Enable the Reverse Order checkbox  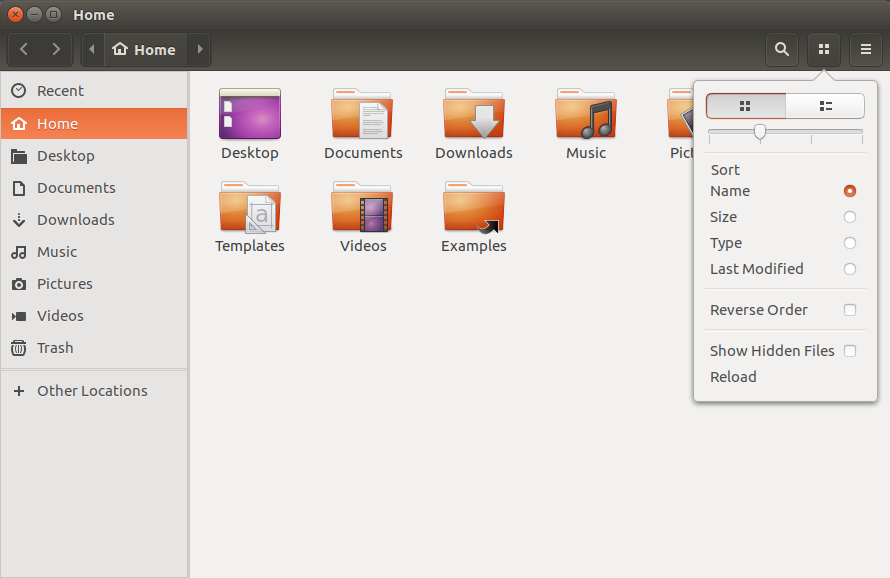click(x=850, y=310)
